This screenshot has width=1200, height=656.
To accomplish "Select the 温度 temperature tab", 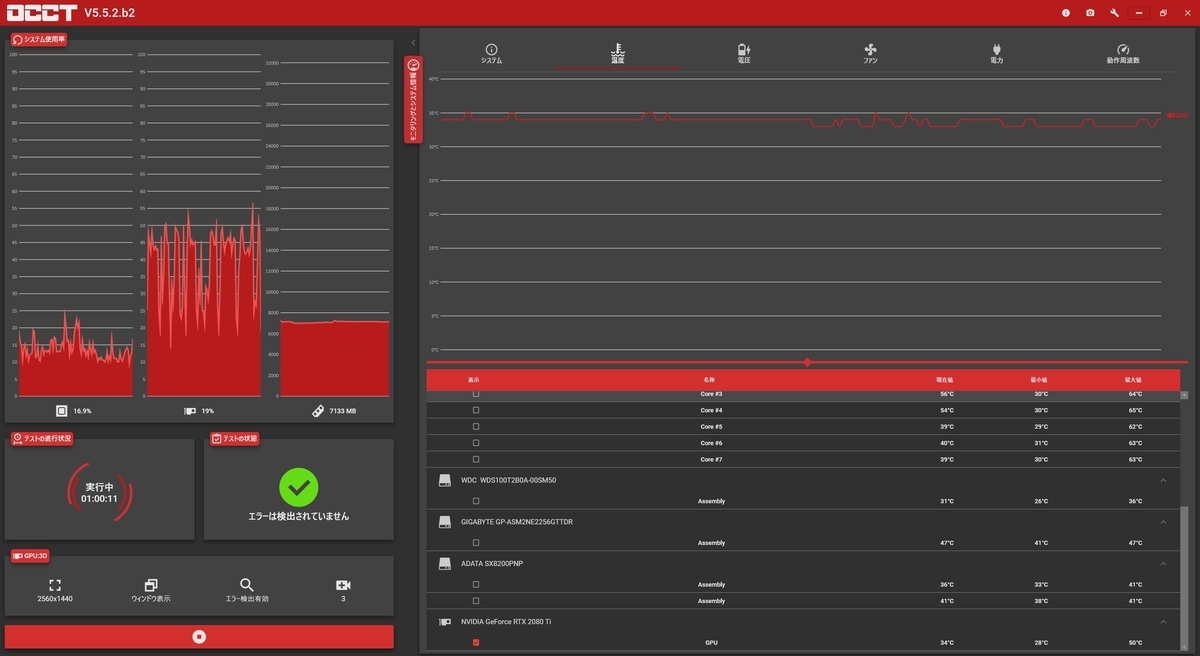I will [618, 54].
